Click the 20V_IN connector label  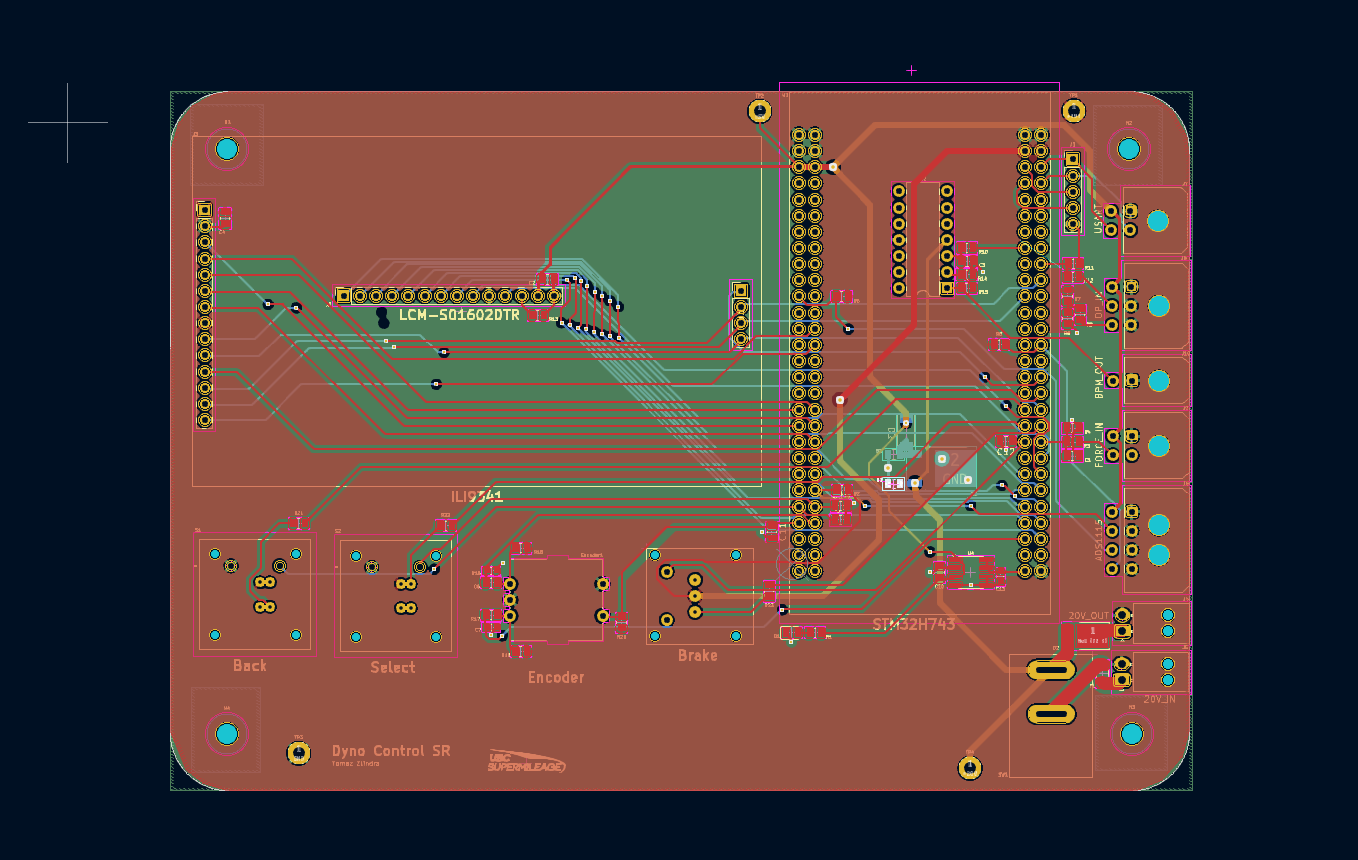click(1159, 699)
